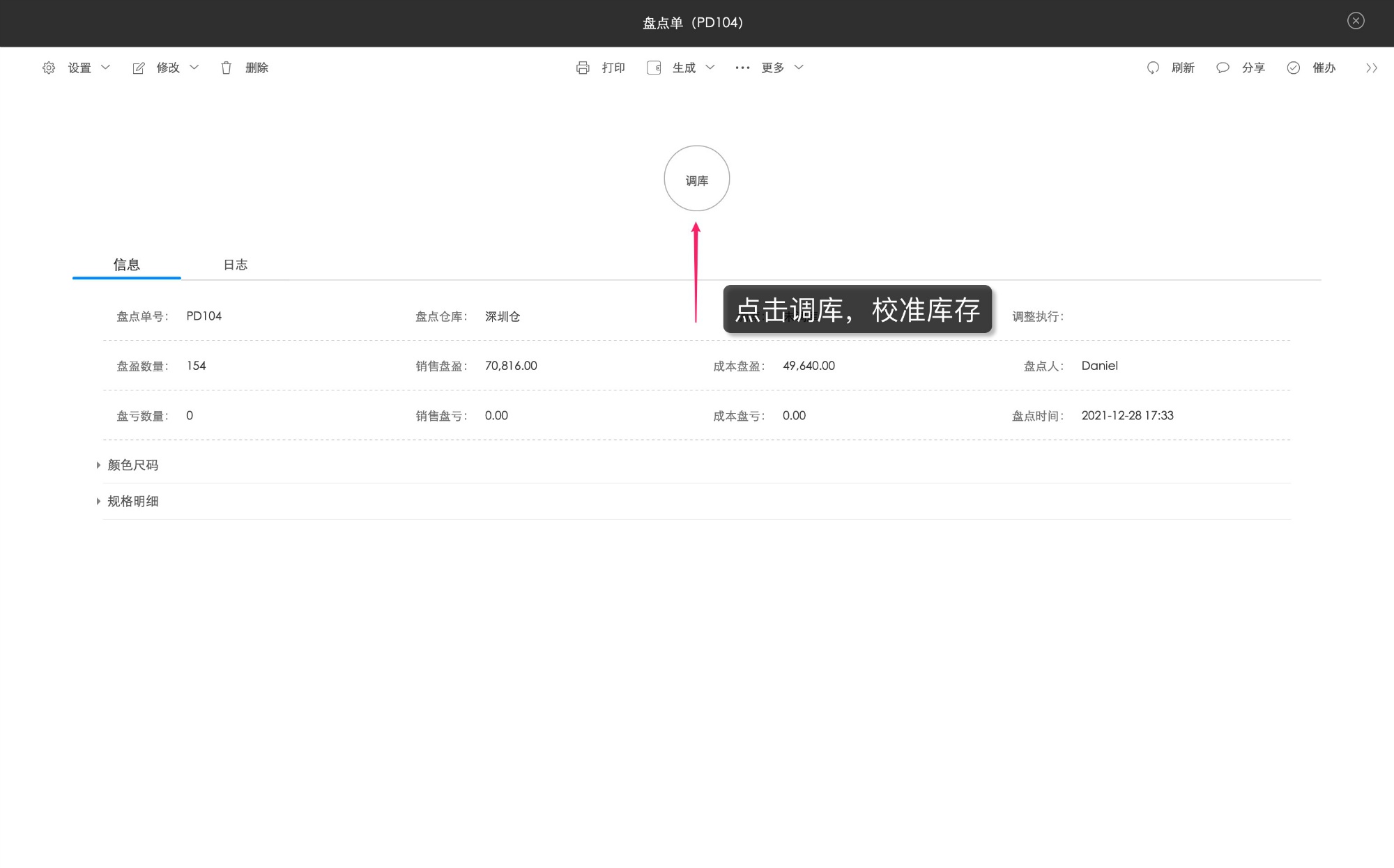
Task: Close the 盘点单 PD104 dialog
Action: (1356, 21)
